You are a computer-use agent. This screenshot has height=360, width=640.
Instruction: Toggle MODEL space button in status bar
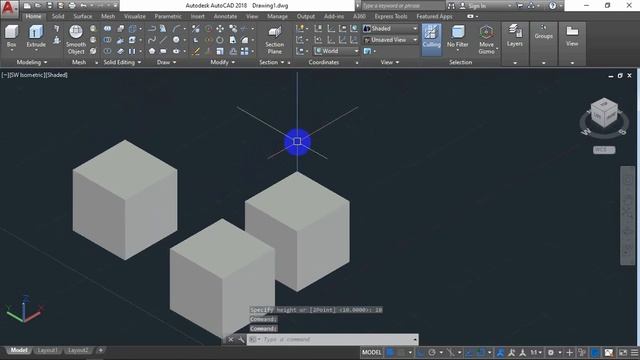click(371, 352)
